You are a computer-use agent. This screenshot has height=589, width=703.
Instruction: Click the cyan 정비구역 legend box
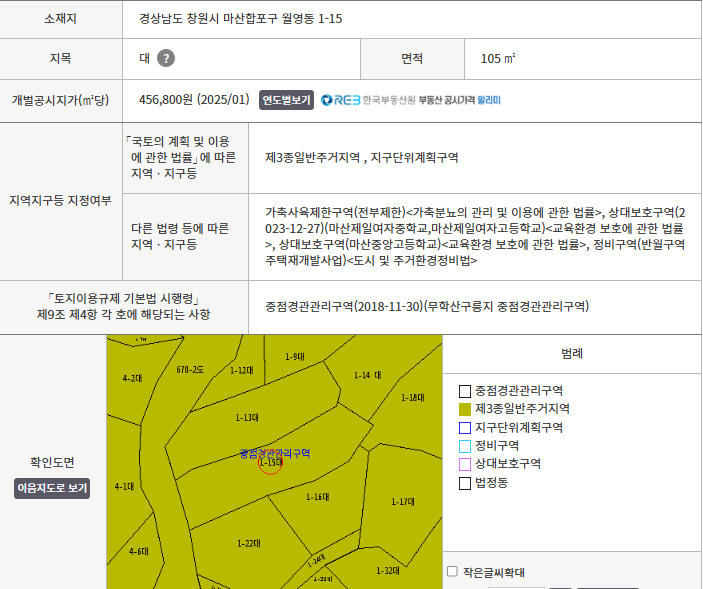pos(464,445)
